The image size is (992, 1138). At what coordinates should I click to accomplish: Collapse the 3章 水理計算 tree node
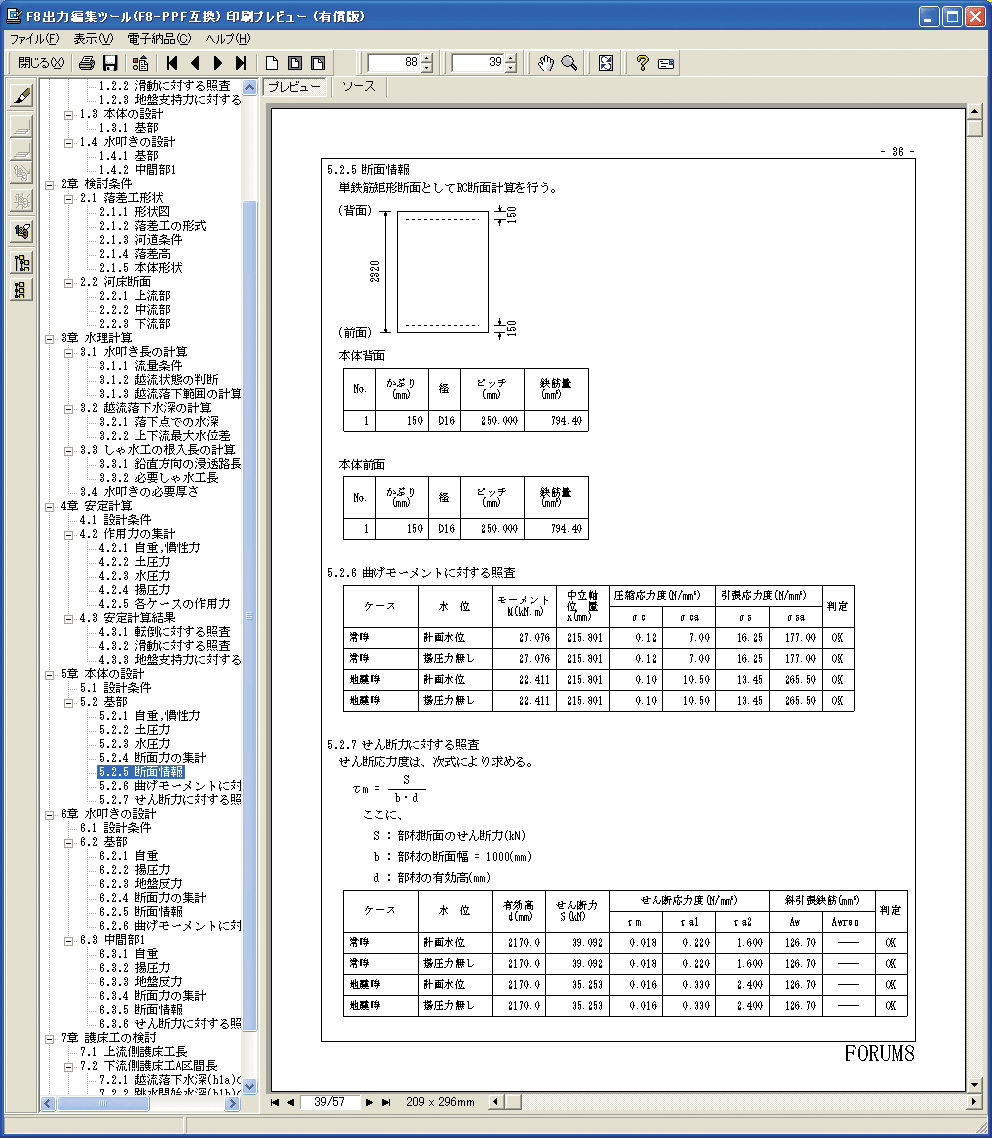(50, 338)
